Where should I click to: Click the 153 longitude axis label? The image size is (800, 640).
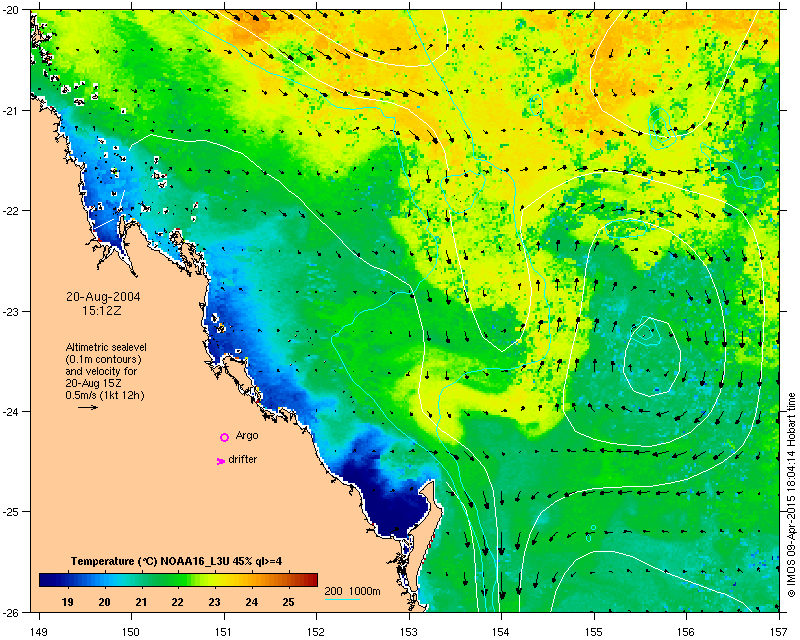(409, 632)
